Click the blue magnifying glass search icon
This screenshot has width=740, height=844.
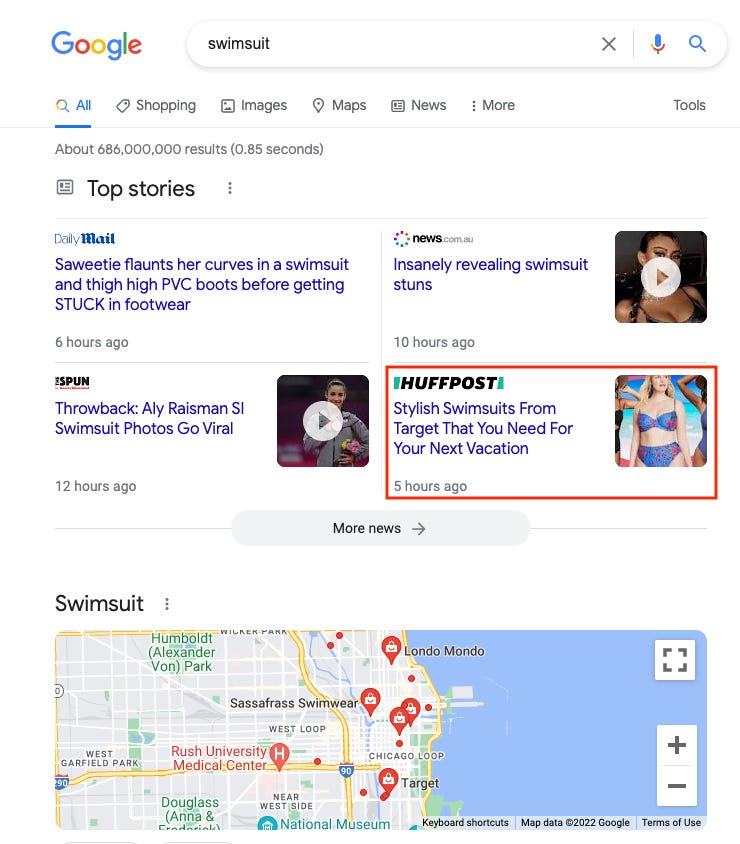click(697, 43)
